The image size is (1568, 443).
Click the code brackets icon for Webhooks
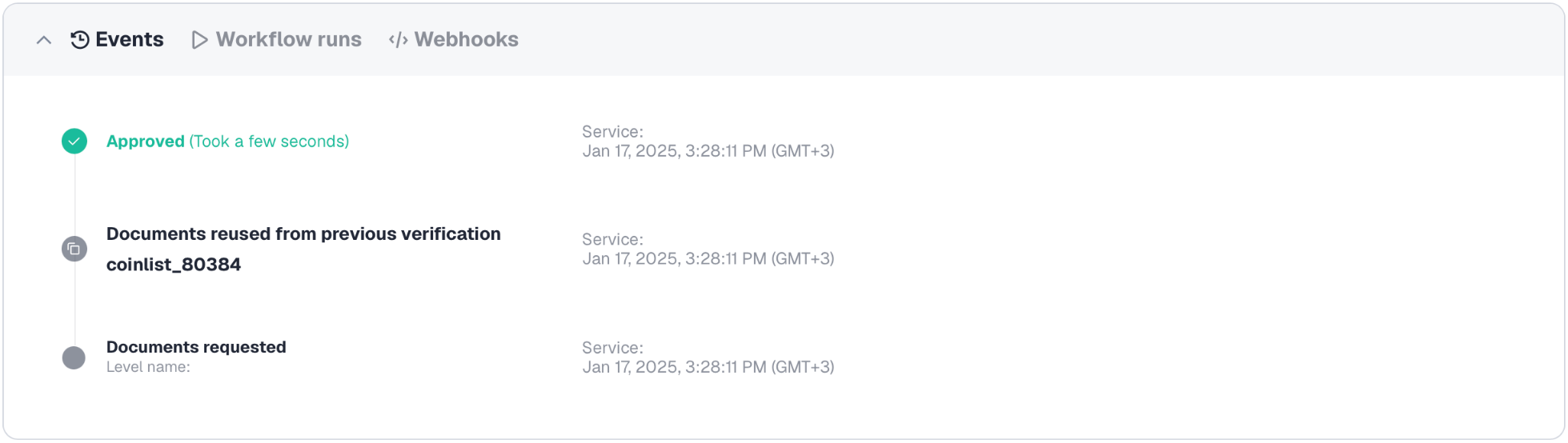click(398, 40)
